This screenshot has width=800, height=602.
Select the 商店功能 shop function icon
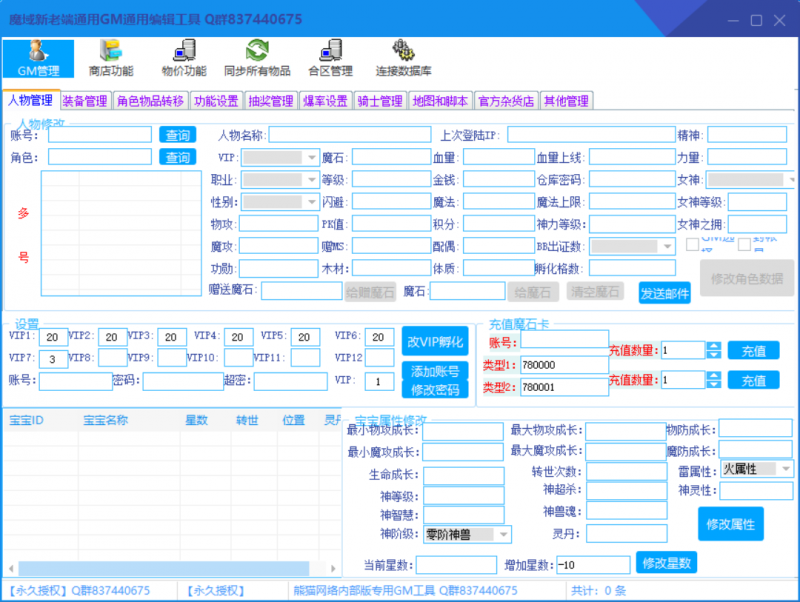pos(113,56)
